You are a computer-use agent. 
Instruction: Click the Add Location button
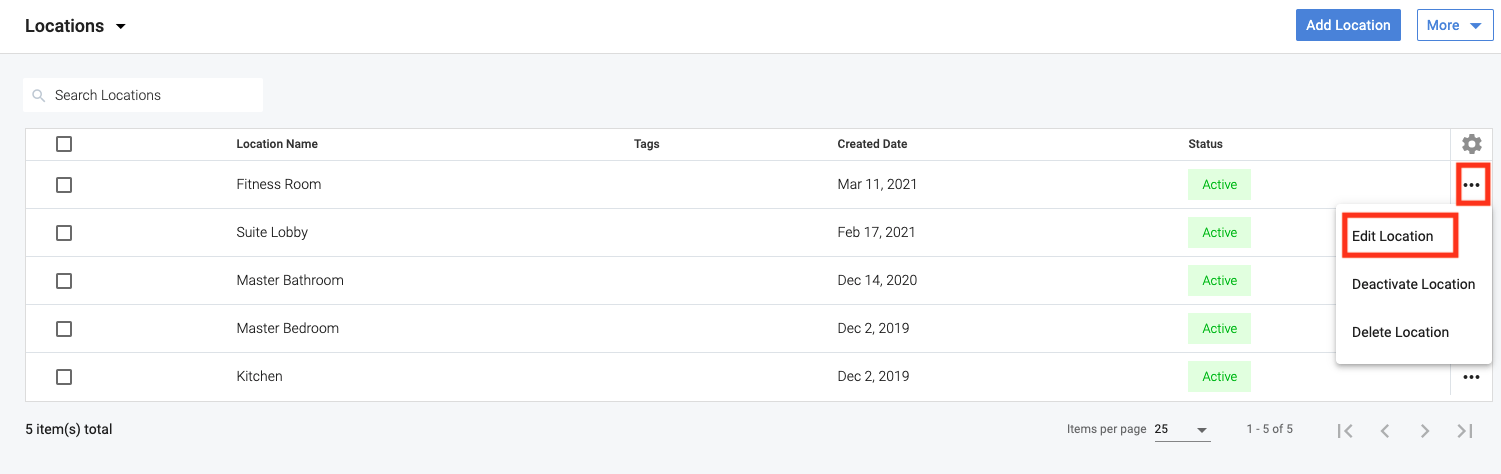(x=1348, y=26)
